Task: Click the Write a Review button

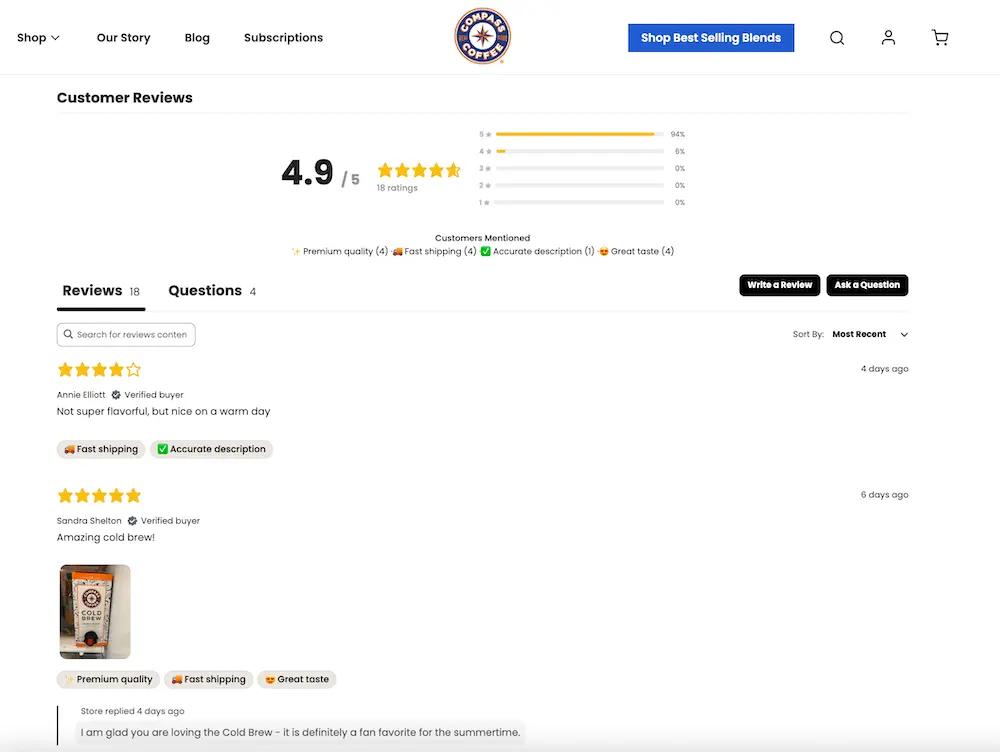Action: pyautogui.click(x=779, y=285)
